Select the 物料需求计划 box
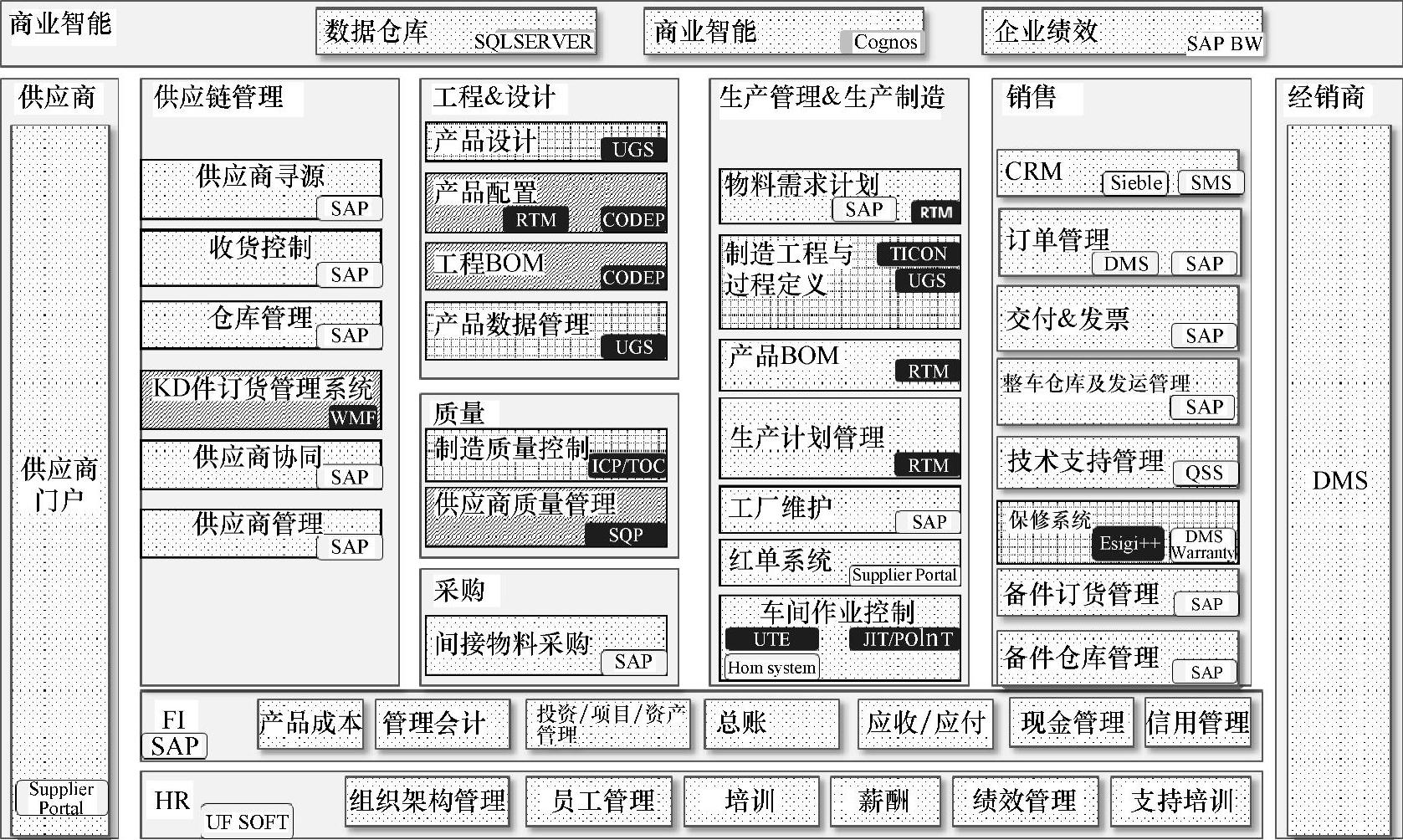The image size is (1403, 840). click(840, 197)
